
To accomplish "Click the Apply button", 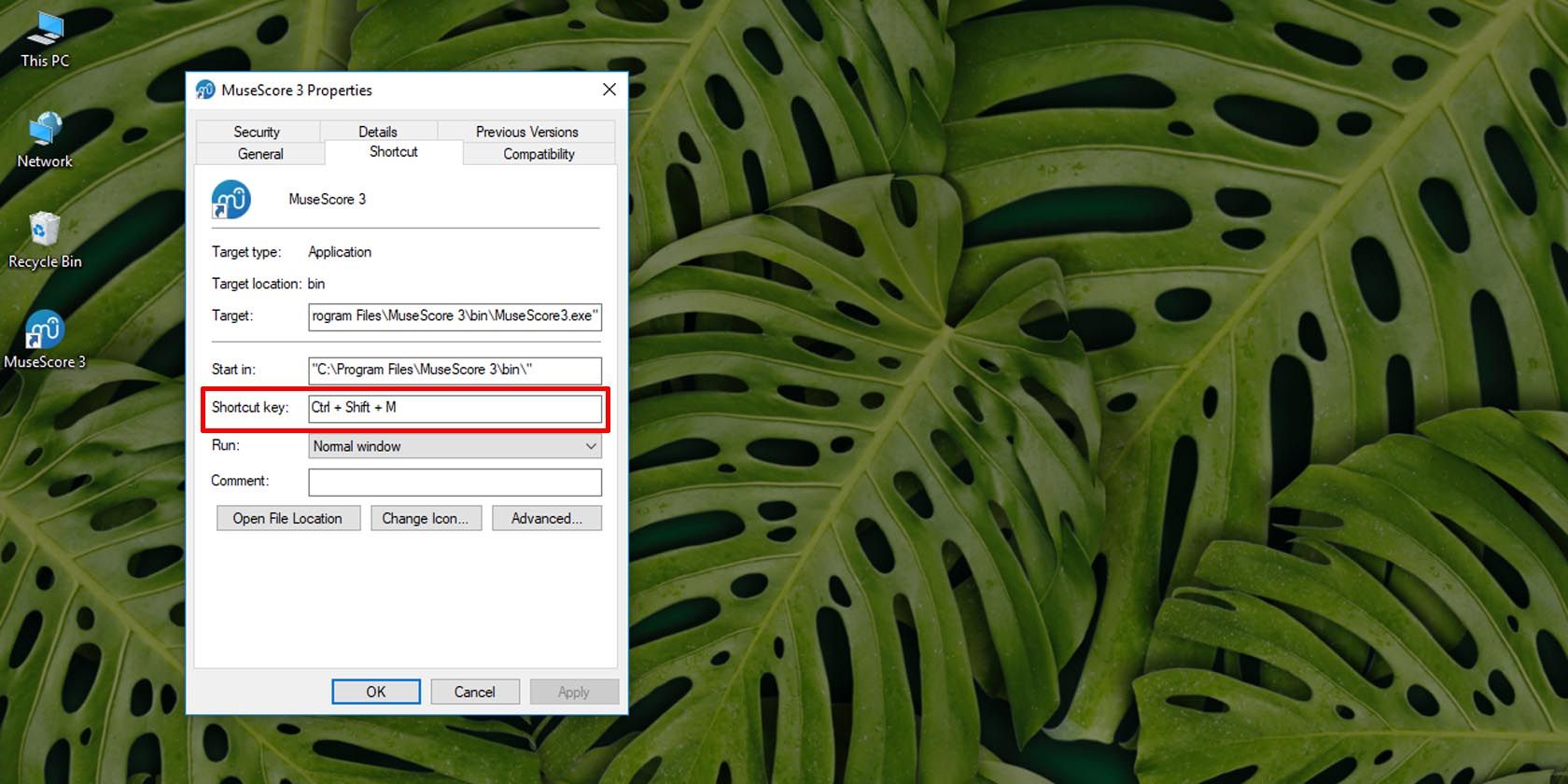I will 574,692.
